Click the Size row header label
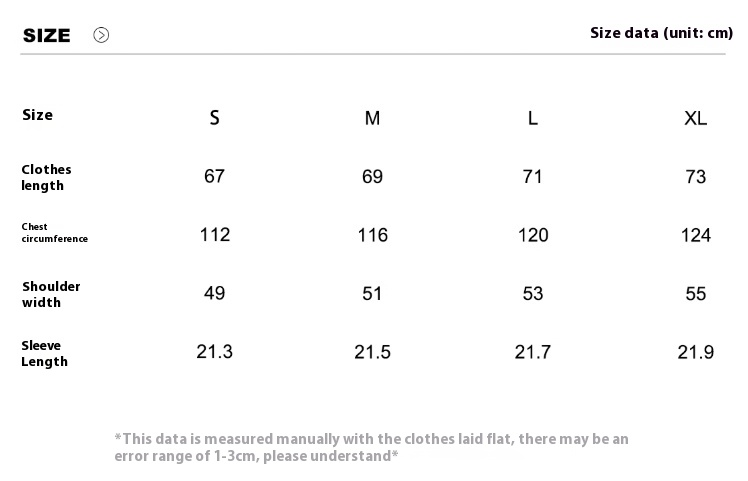 coord(37,115)
